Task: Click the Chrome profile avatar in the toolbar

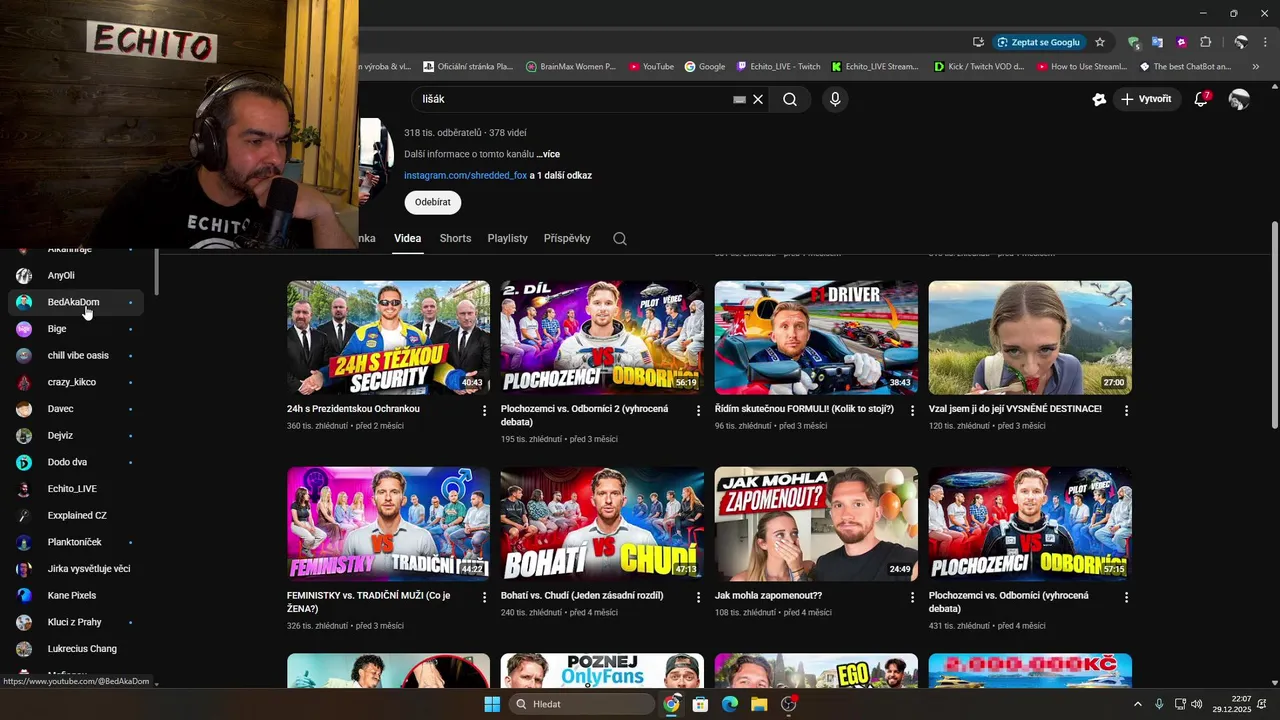Action: click(x=1241, y=42)
